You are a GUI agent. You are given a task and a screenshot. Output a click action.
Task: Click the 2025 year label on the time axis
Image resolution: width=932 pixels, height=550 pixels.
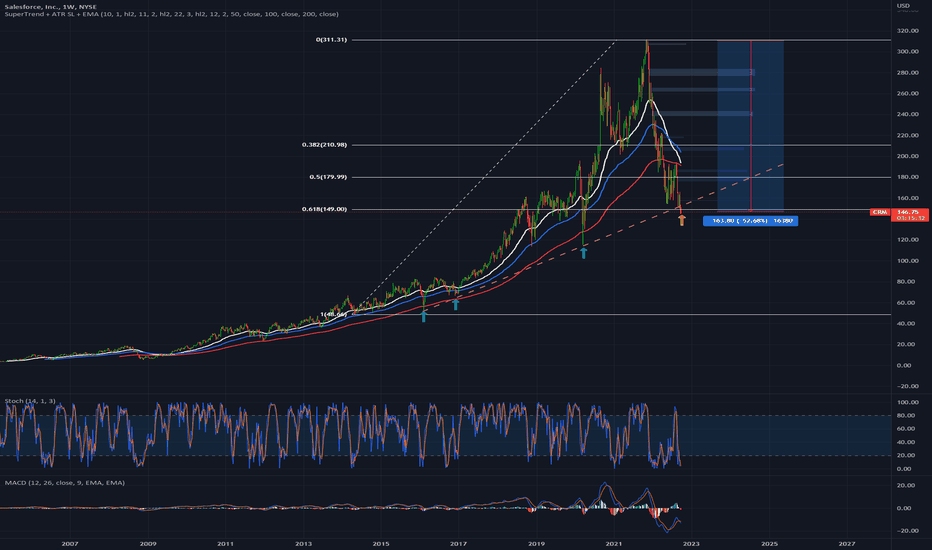pyautogui.click(x=769, y=543)
